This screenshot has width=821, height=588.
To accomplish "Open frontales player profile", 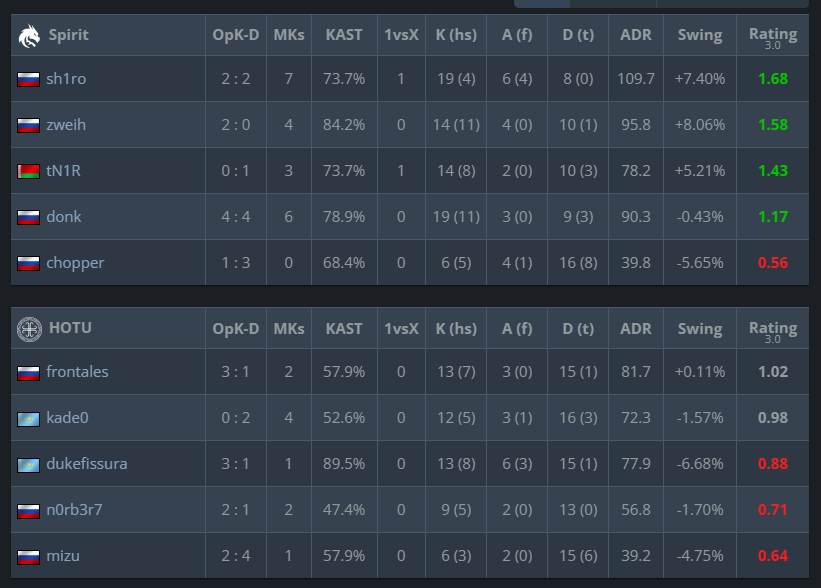I will tap(77, 372).
